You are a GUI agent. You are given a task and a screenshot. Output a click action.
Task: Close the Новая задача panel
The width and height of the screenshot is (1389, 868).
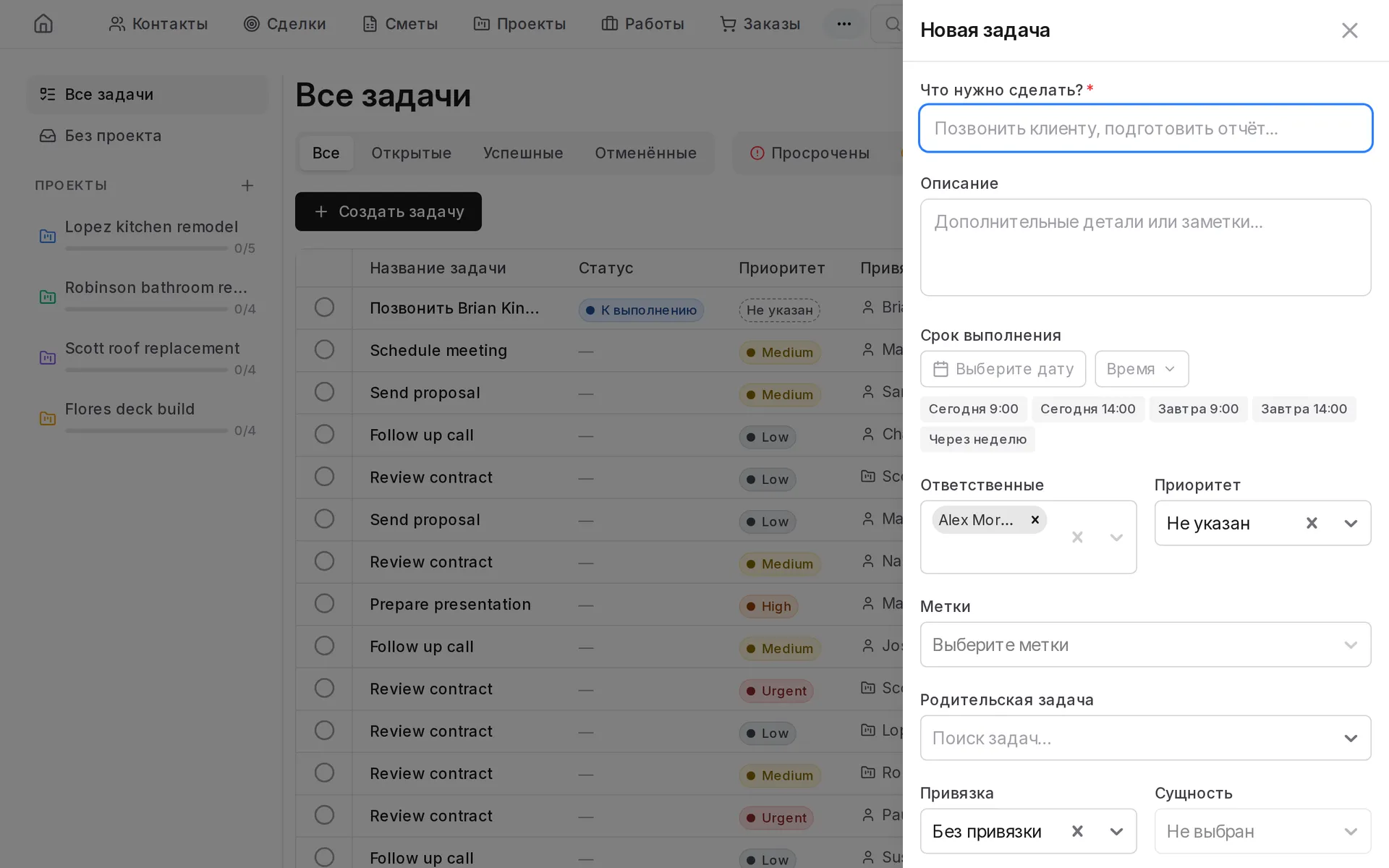point(1349,30)
